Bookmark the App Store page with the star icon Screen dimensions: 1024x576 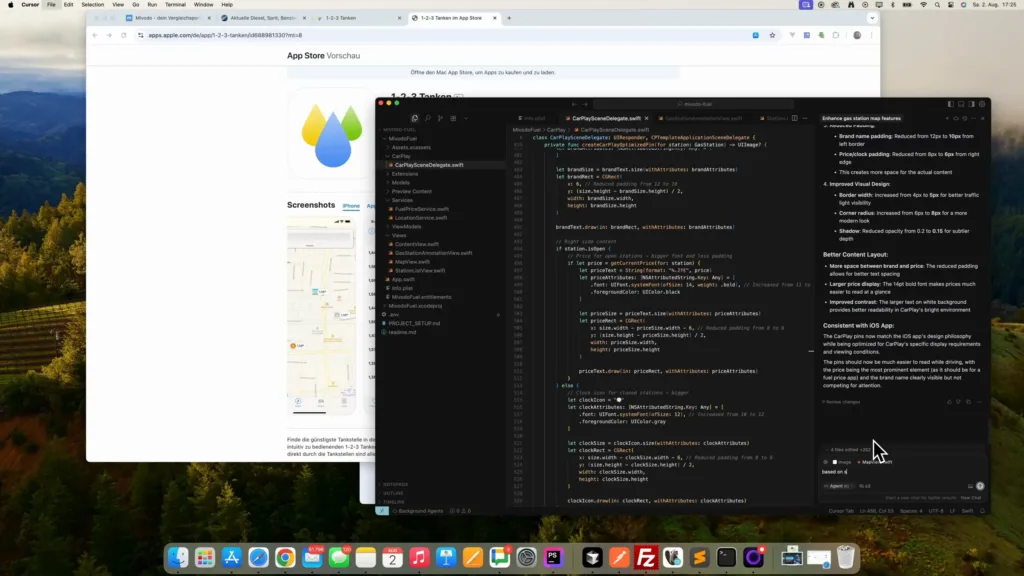coord(773,35)
